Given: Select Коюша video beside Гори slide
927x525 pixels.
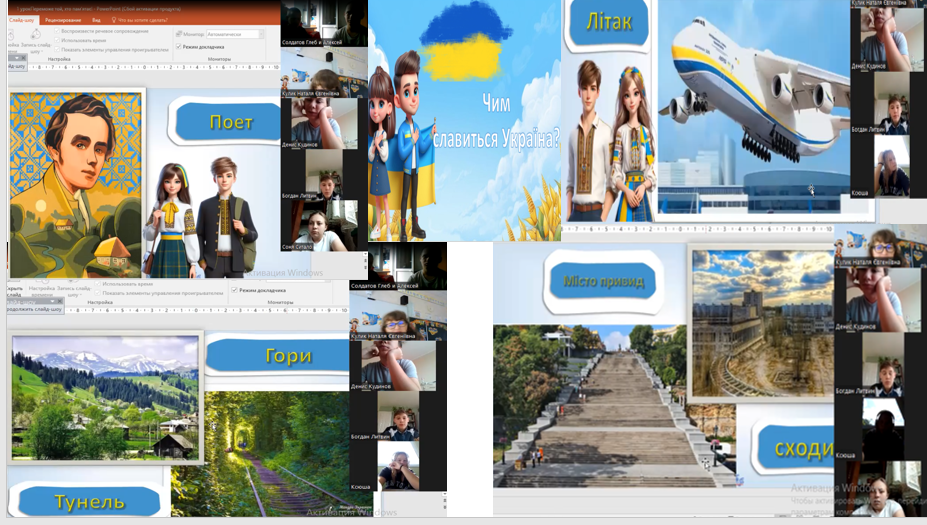Looking at the screenshot, I should pyautogui.click(x=398, y=466).
